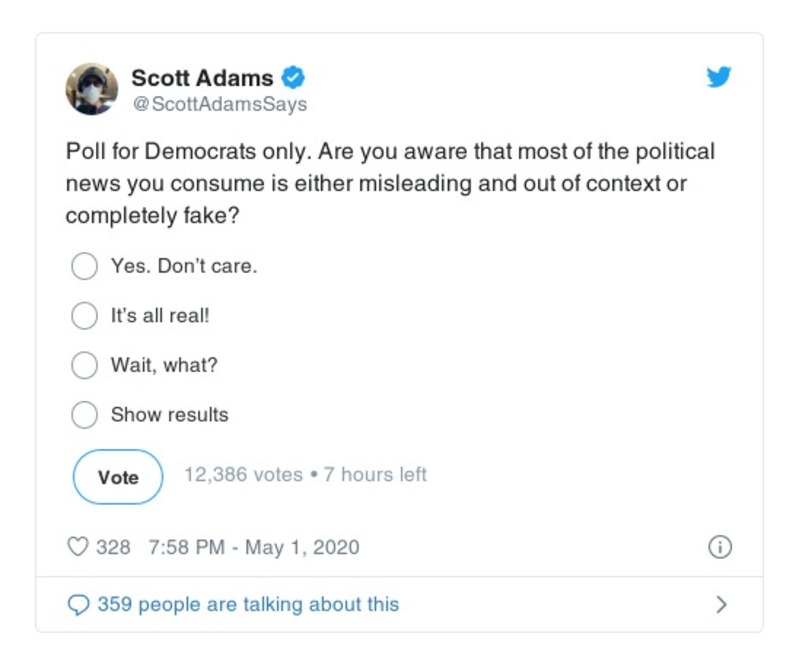Click the Scott Adams display name
This screenshot has width=799, height=665.
[202, 77]
